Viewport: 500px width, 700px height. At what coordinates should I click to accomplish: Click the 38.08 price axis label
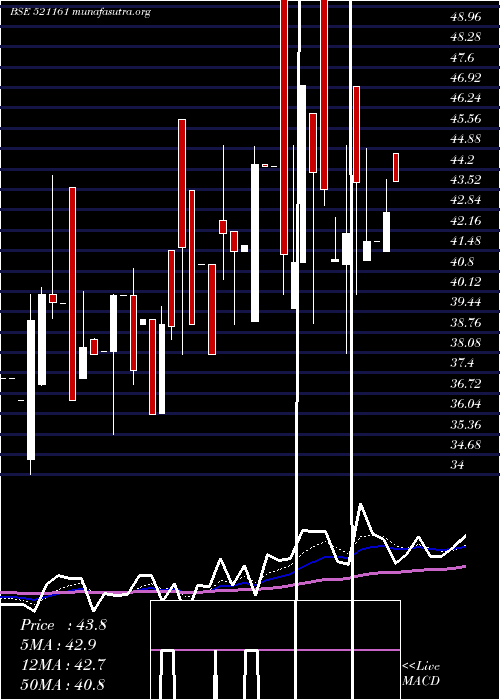click(466, 343)
